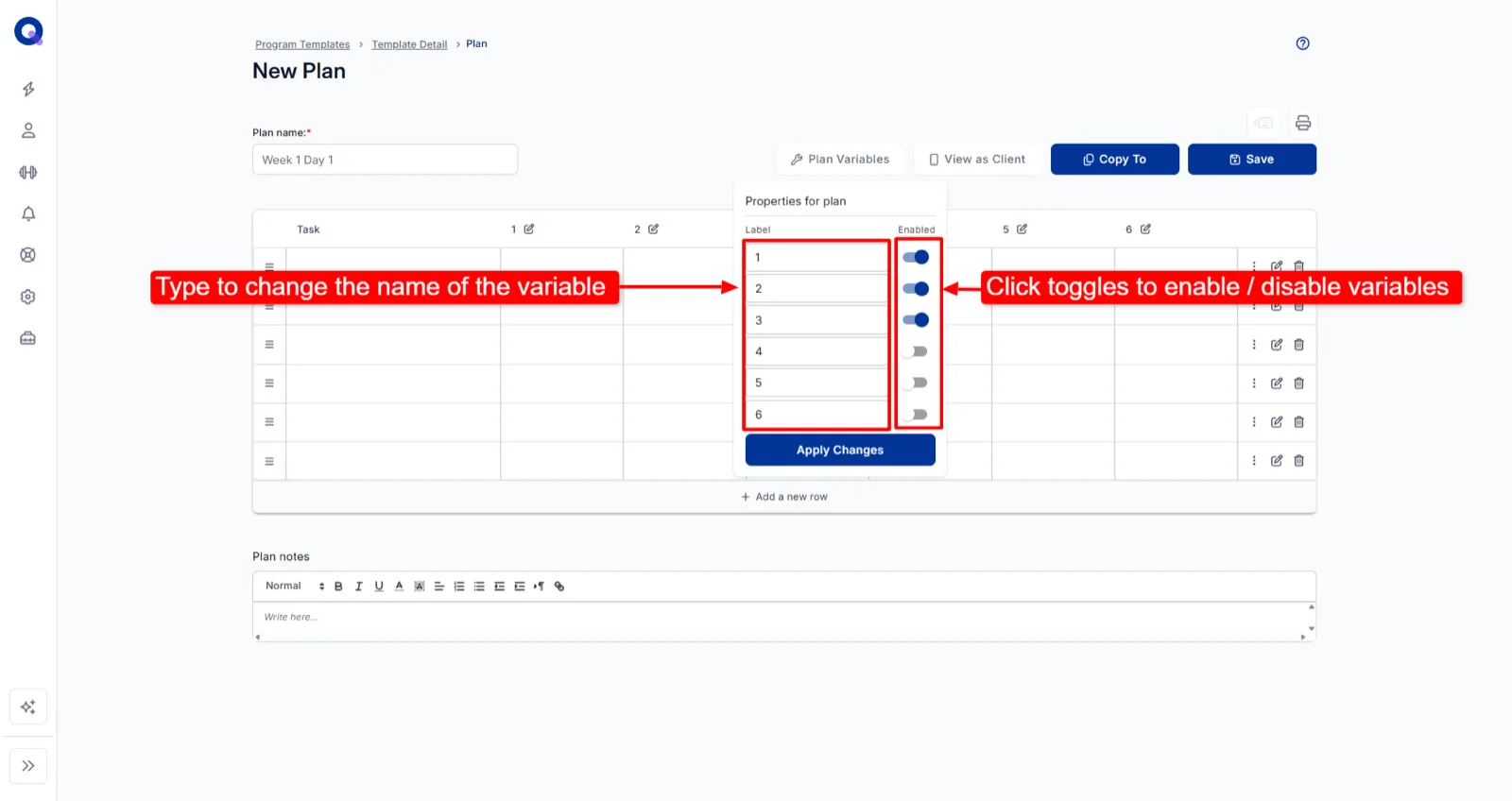Save the plan with Save button

1252,160
